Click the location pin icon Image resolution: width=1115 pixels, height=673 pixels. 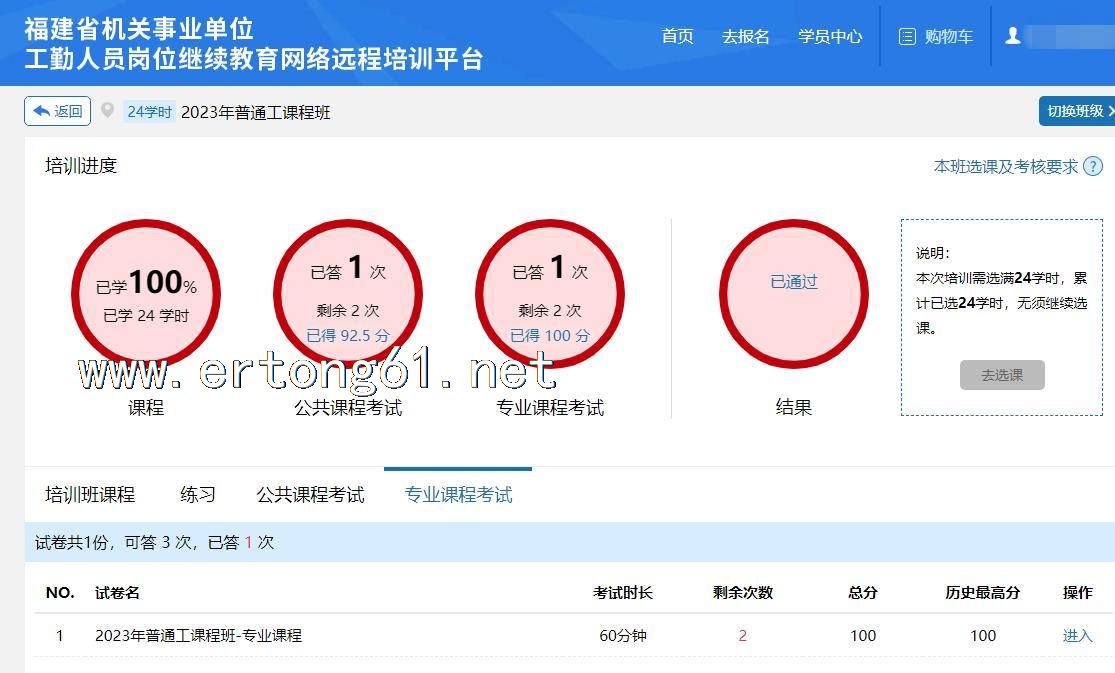[108, 111]
